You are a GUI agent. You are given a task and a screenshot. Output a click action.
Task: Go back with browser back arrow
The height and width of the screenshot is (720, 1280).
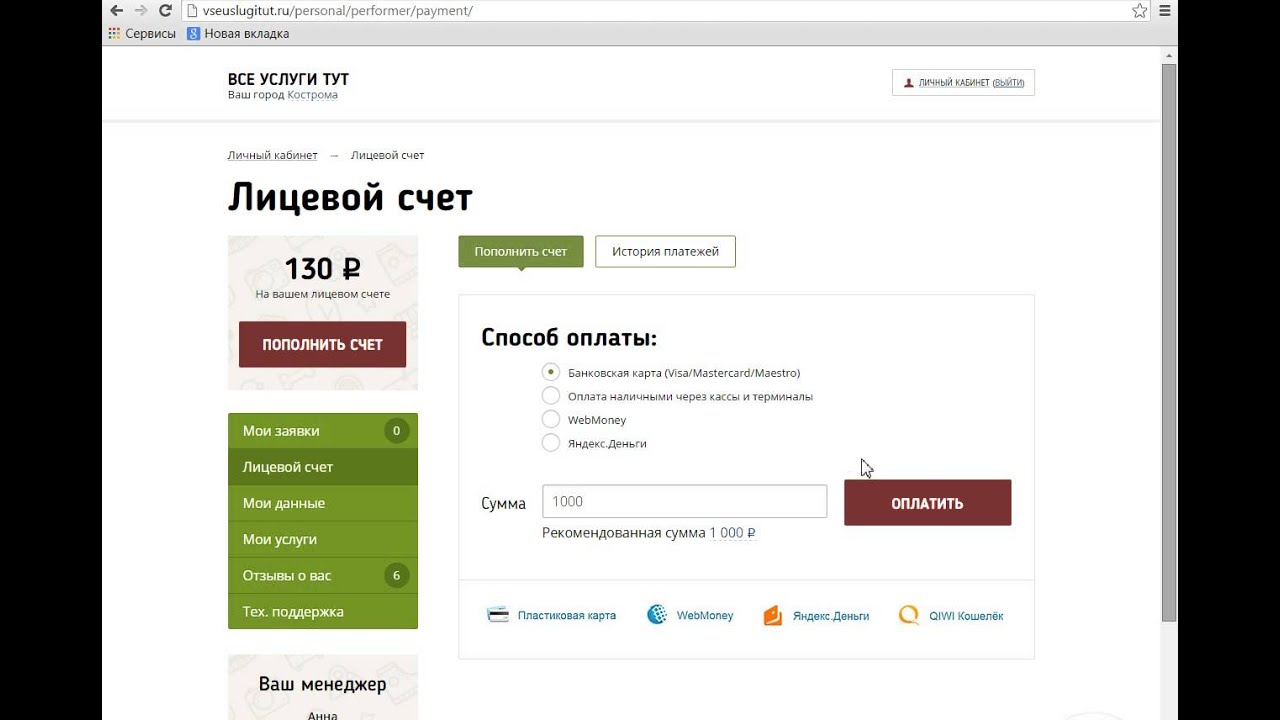(116, 11)
